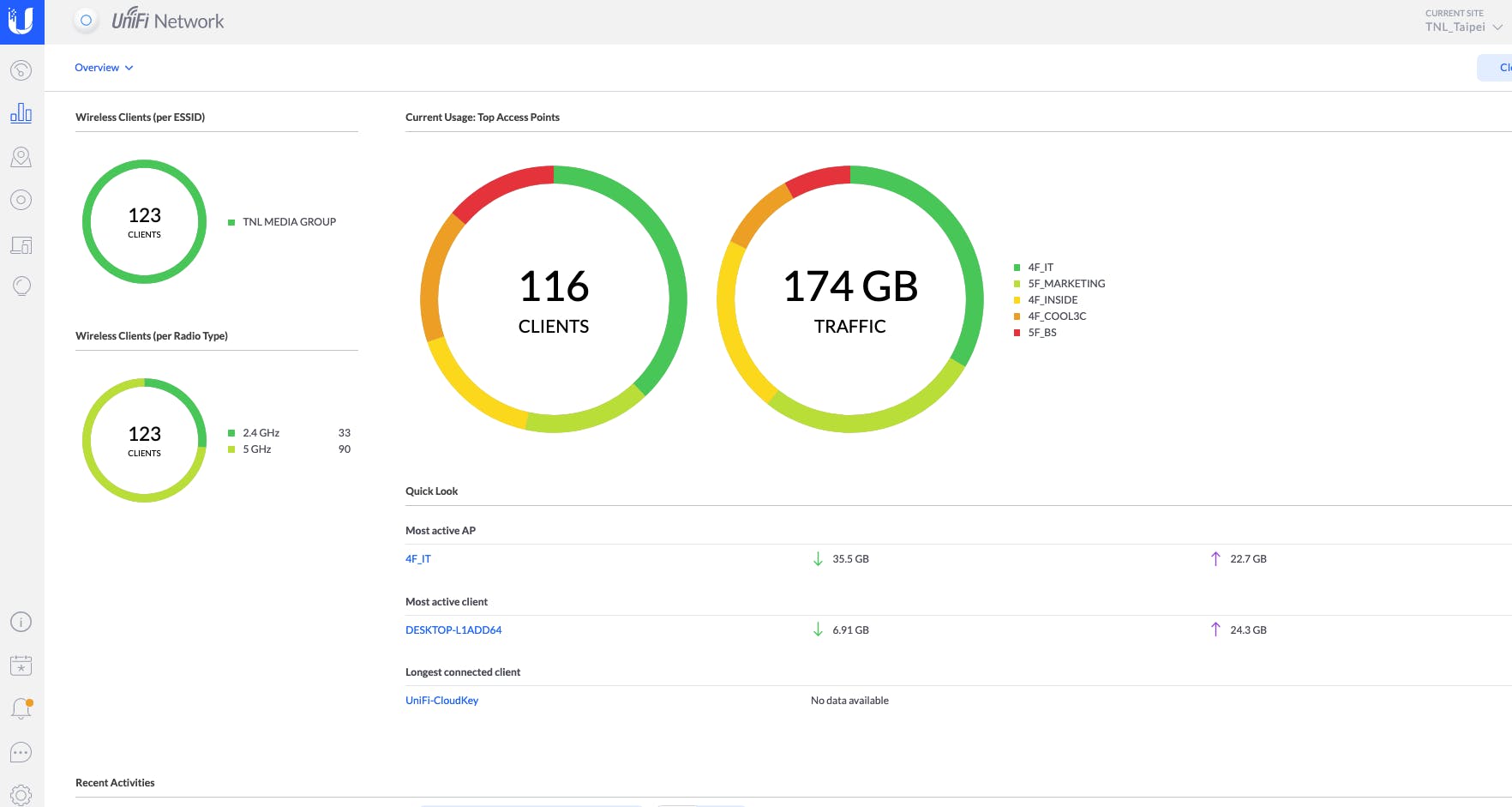Viewport: 1512px width, 807px height.
Task: Click the Quick Look heading
Action: [x=431, y=491]
